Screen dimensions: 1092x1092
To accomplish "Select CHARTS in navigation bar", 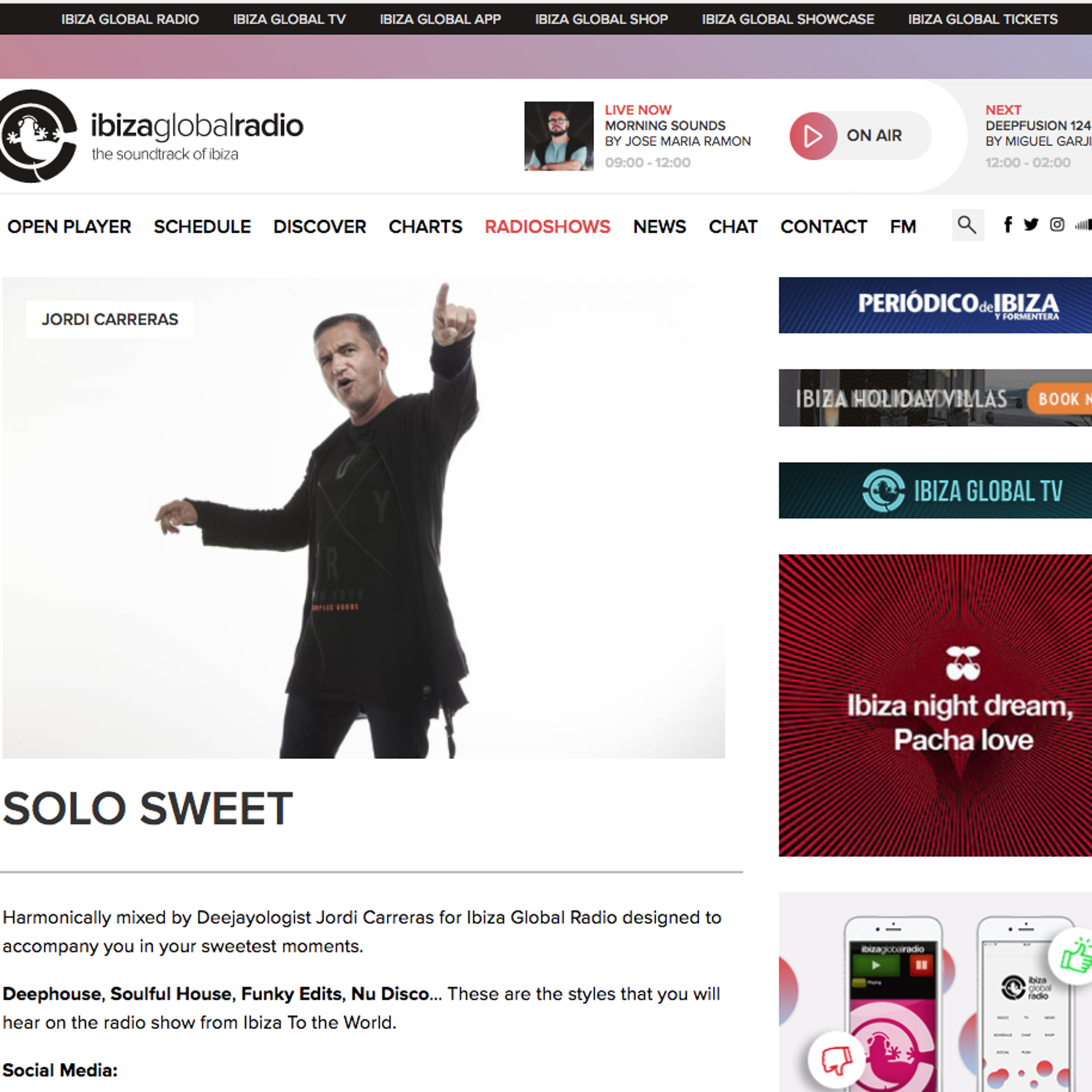I will coord(425,227).
